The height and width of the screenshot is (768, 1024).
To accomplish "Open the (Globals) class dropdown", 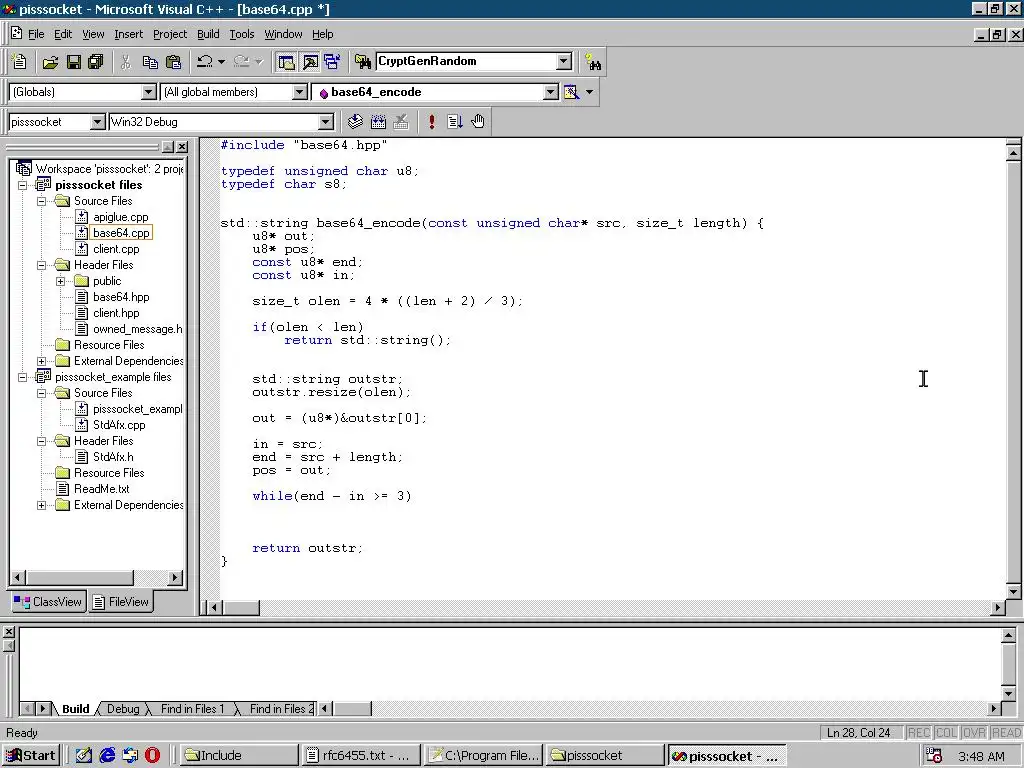I will pos(149,92).
